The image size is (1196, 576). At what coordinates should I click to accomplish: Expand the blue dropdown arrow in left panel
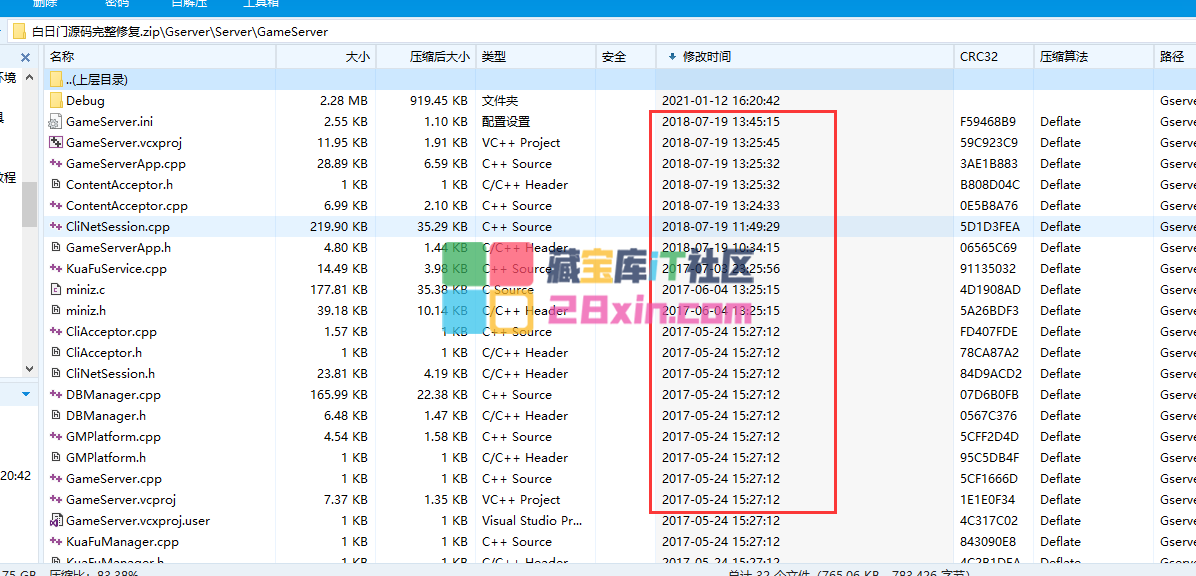coord(26,394)
